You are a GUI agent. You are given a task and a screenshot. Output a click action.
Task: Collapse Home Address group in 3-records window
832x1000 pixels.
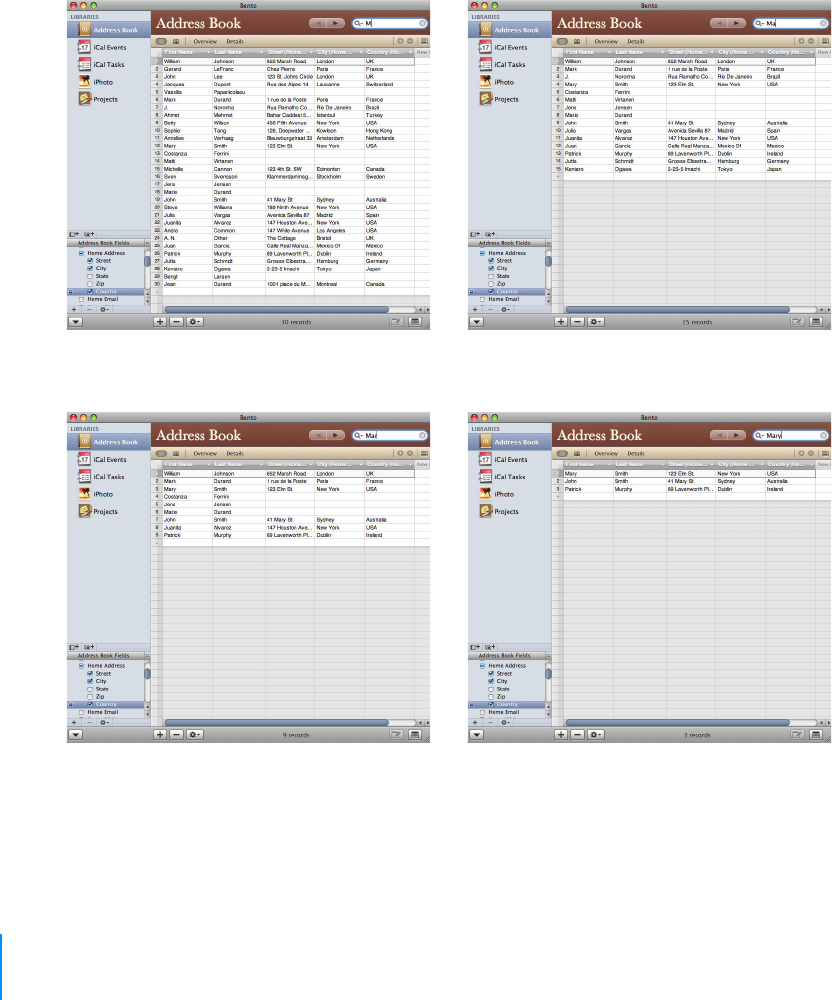tap(482, 665)
